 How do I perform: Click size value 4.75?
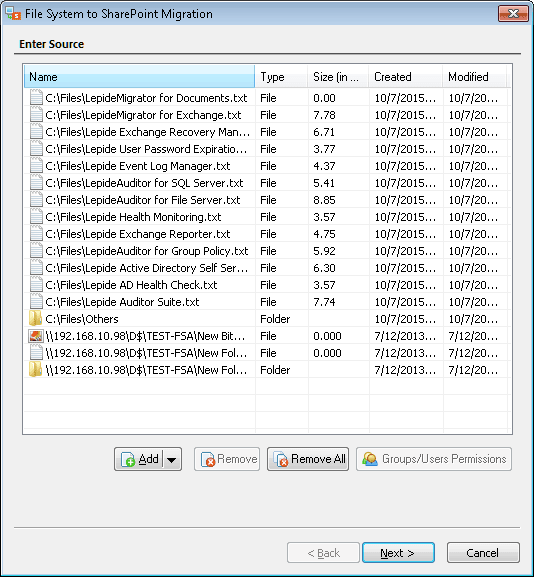(x=324, y=234)
